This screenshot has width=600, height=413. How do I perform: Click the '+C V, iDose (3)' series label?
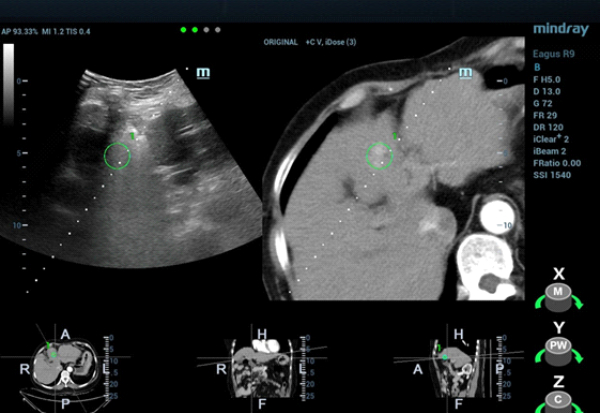331,42
